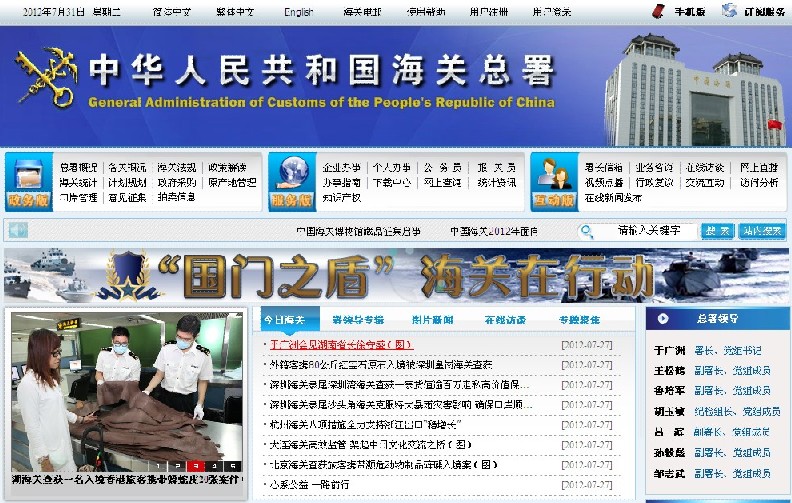Select slideshow page number 2
The image size is (792, 503).
[x=177, y=466]
